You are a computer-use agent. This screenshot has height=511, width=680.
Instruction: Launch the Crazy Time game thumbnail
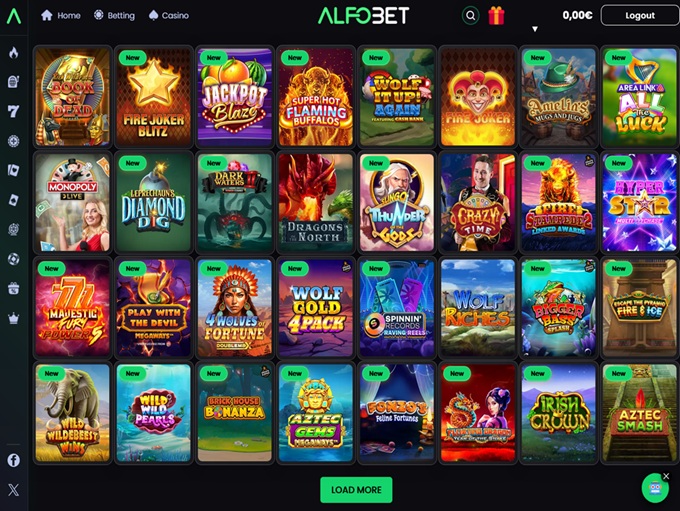(477, 202)
